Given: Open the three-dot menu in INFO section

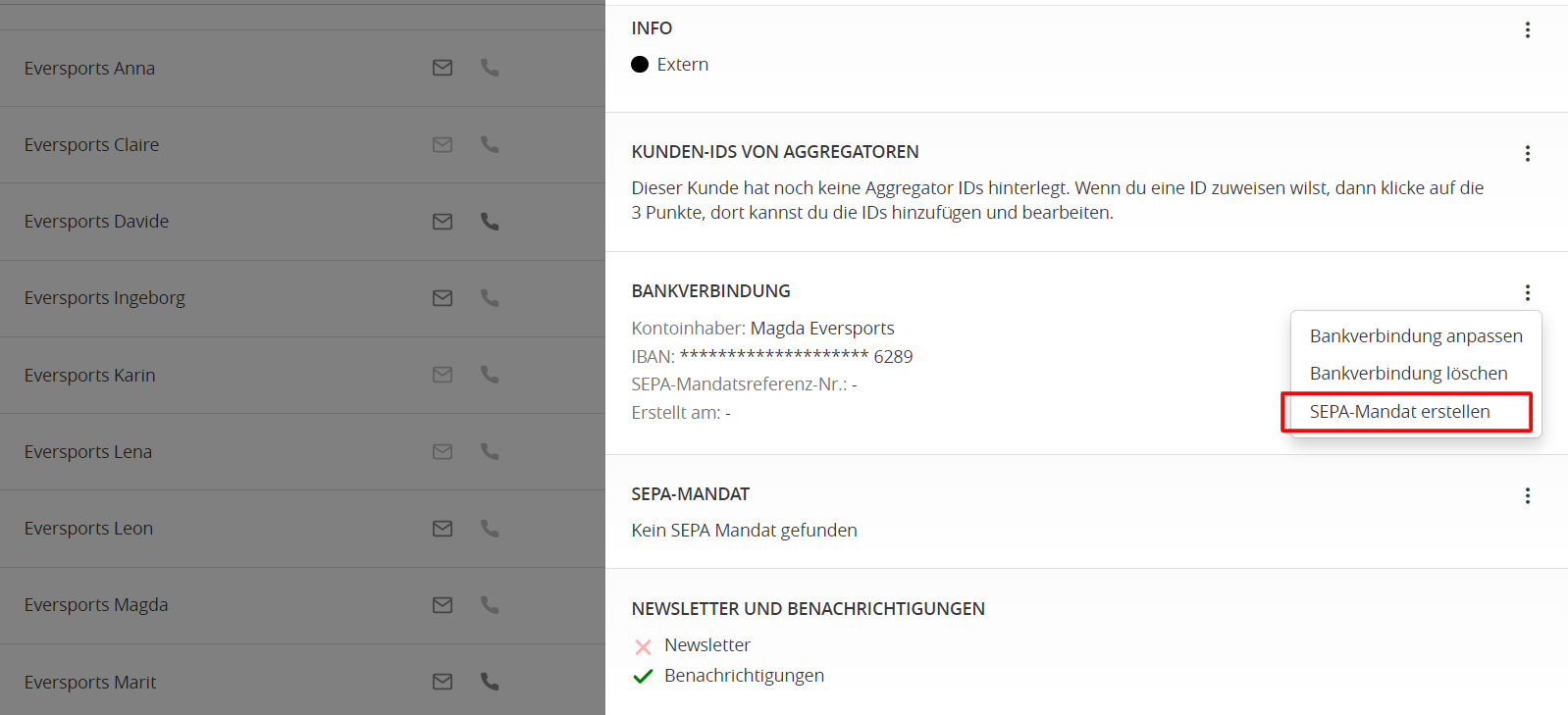Looking at the screenshot, I should (x=1528, y=30).
